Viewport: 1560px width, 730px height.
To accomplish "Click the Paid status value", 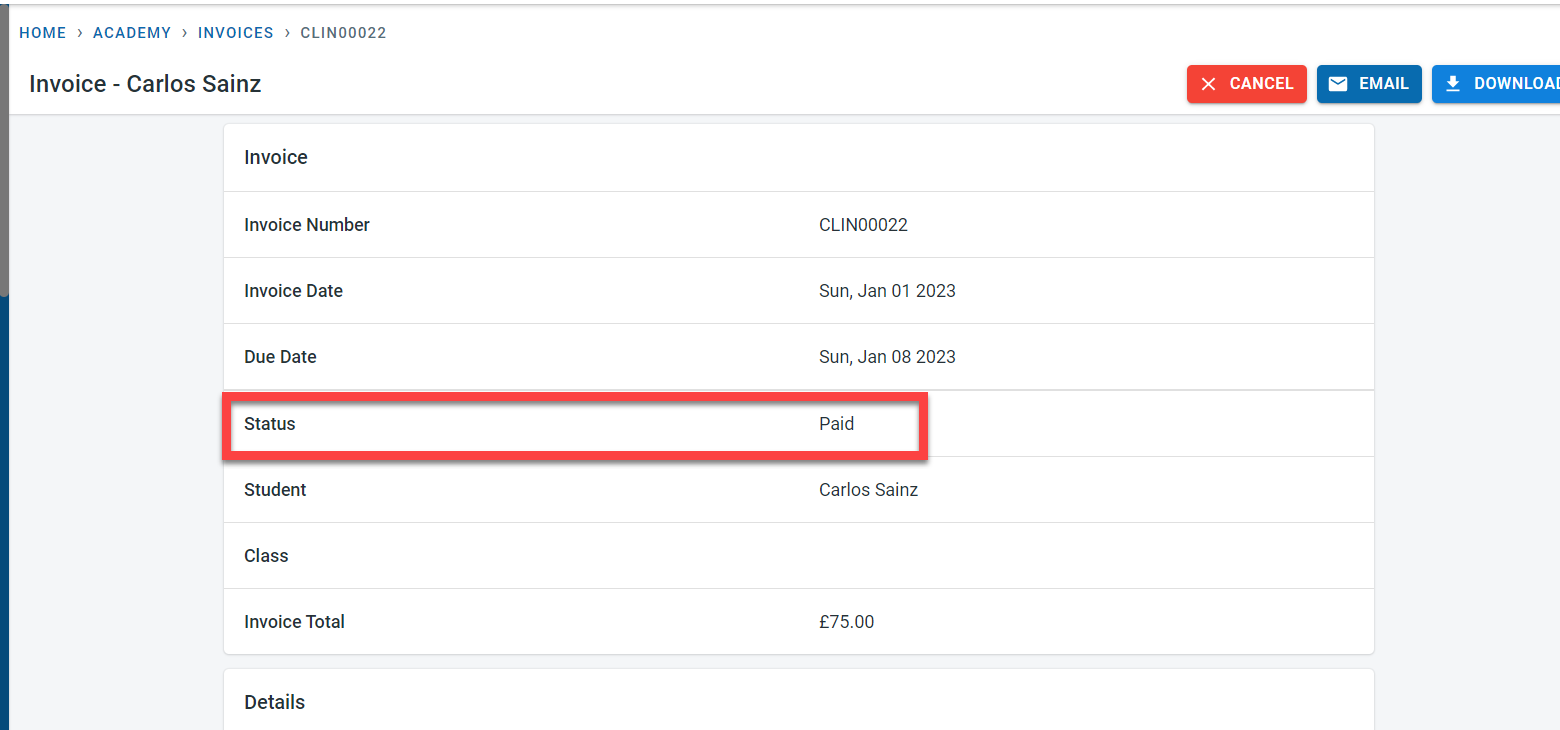I will [x=836, y=424].
